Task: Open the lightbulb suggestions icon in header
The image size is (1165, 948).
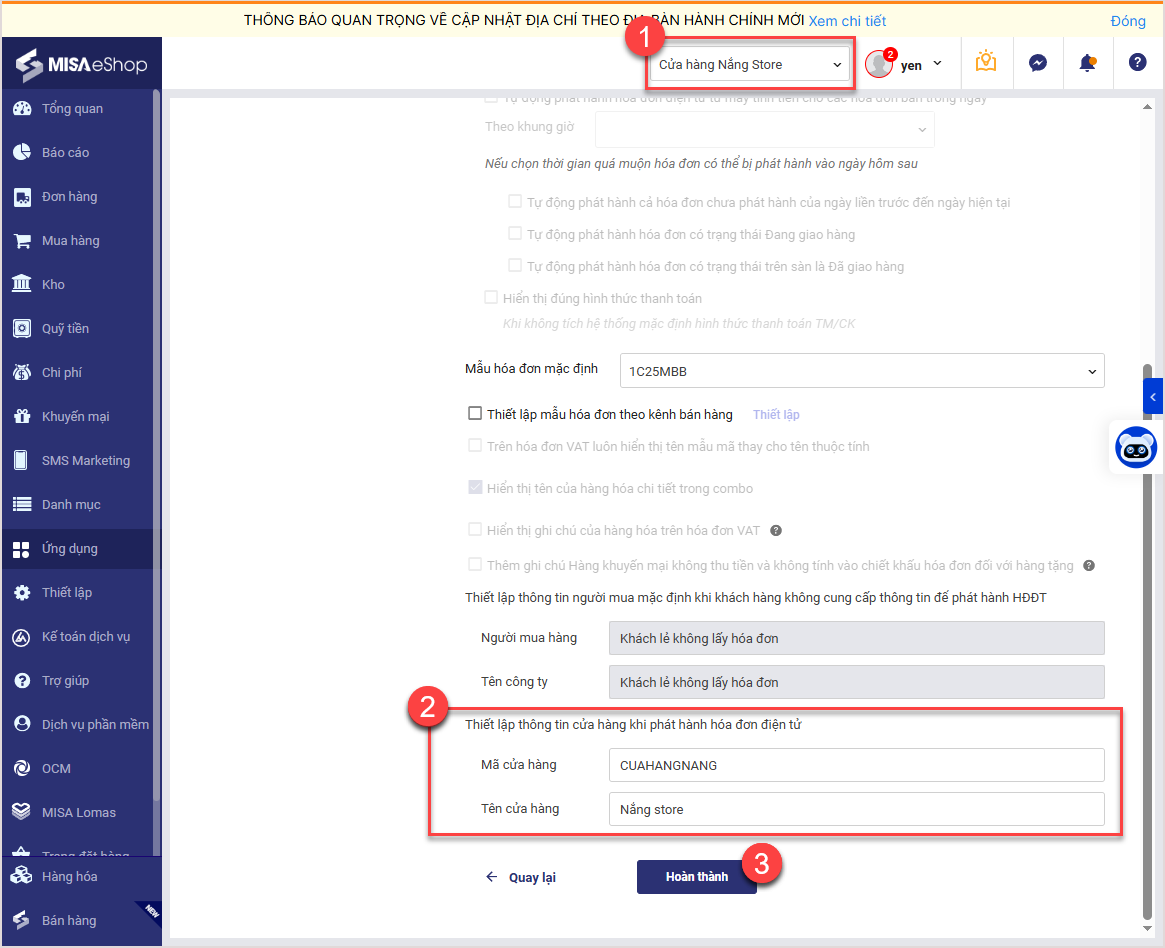Action: [x=986, y=62]
